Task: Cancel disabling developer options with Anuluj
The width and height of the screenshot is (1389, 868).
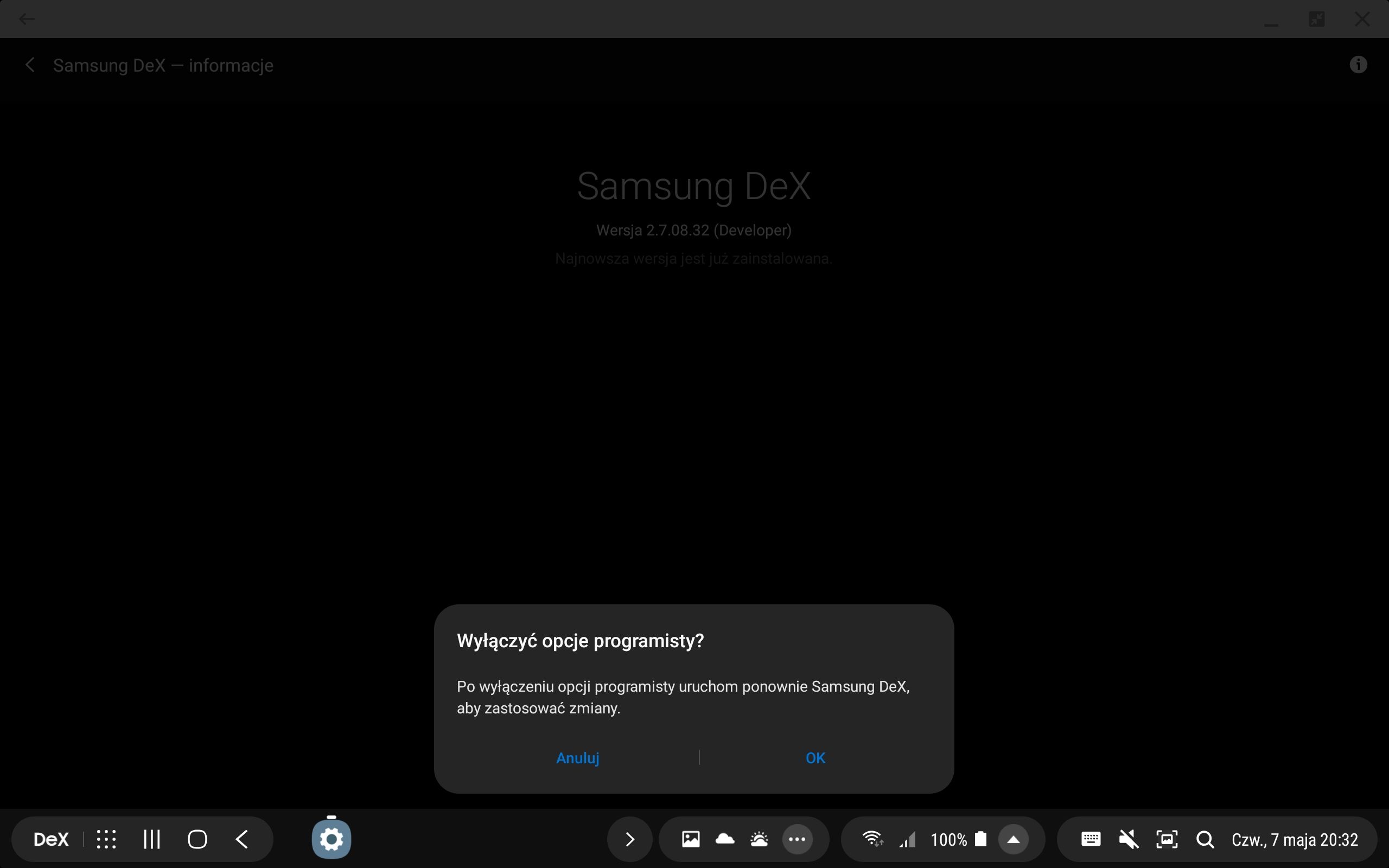Action: click(577, 758)
